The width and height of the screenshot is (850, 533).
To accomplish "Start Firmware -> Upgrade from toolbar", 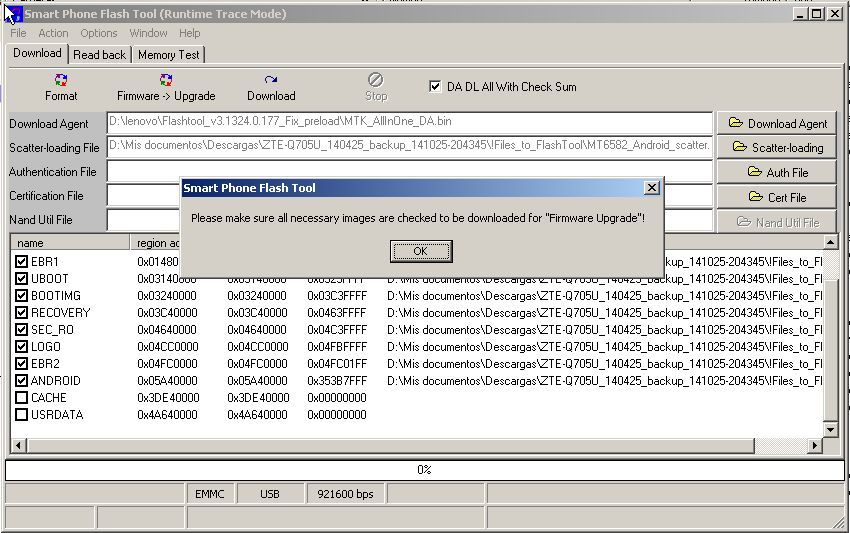I will click(166, 88).
